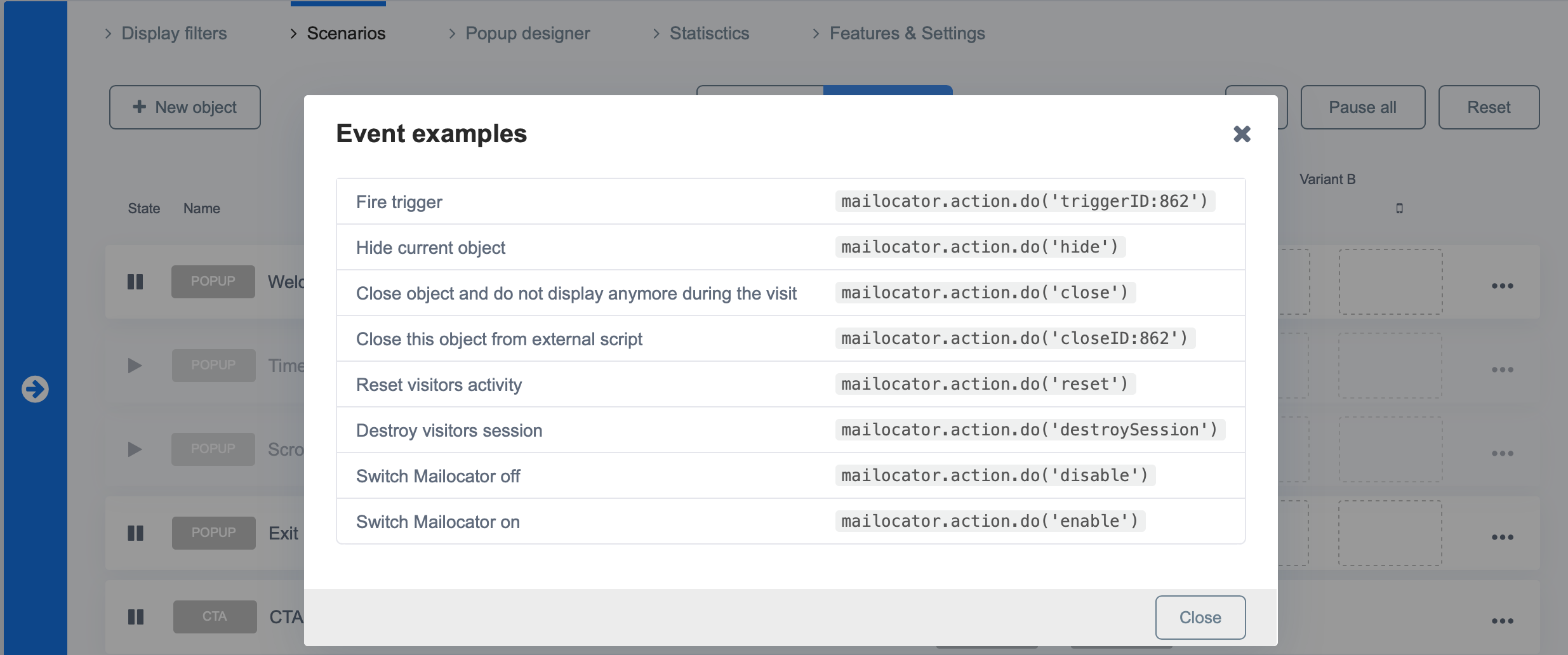Screen dimensions: 1568x655
Task: Click the Pause all button
Action: pyautogui.click(x=1362, y=107)
